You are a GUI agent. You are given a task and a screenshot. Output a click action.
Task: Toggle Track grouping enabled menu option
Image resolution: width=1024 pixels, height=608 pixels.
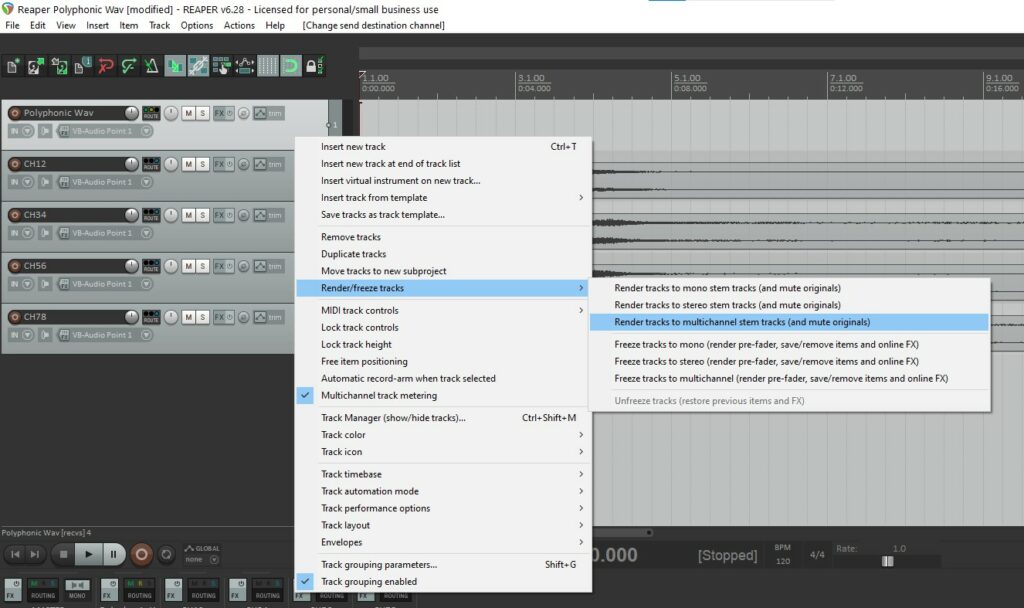tap(443, 581)
